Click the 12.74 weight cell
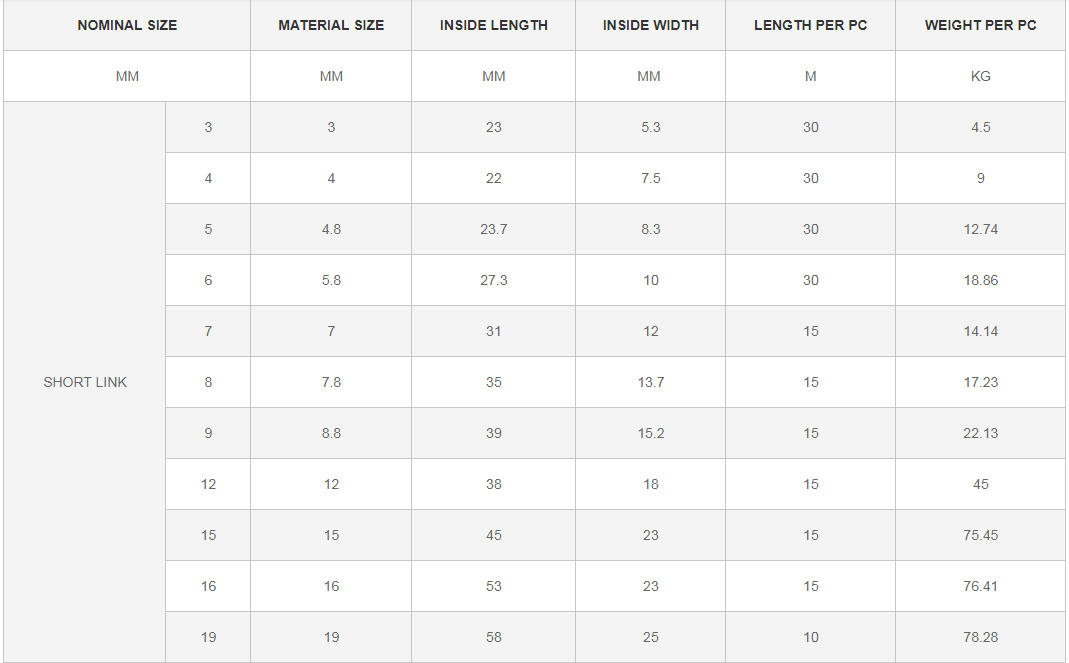Screen dimensions: 1069x663 tap(981, 229)
